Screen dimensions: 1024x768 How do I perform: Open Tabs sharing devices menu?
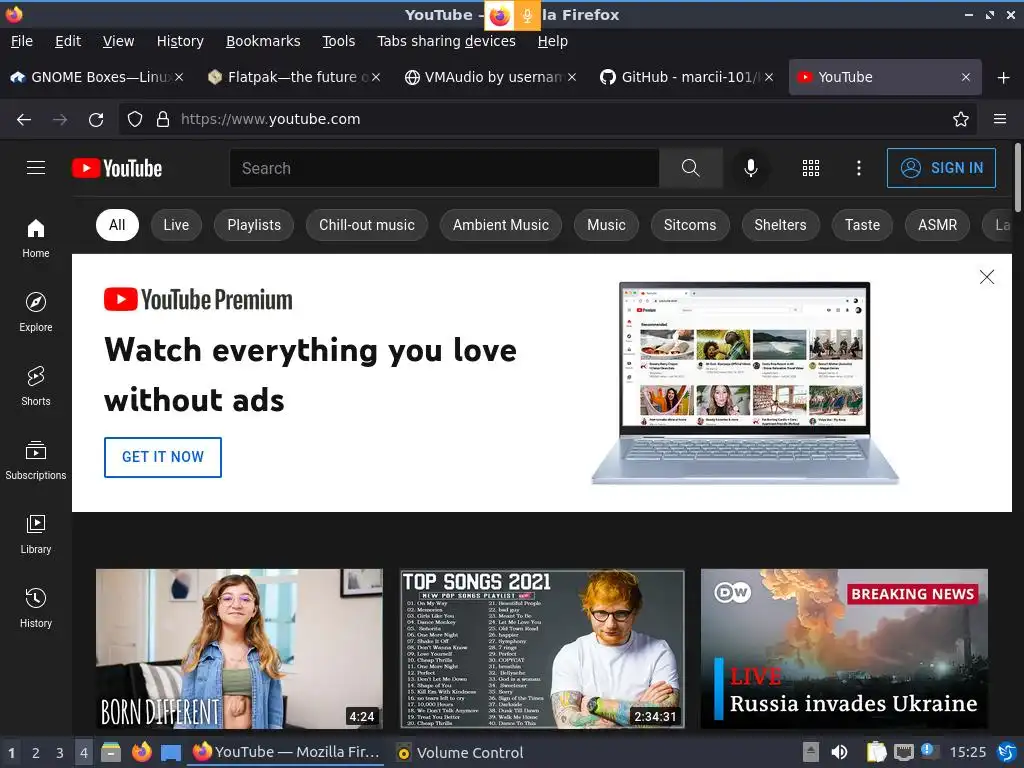click(446, 41)
